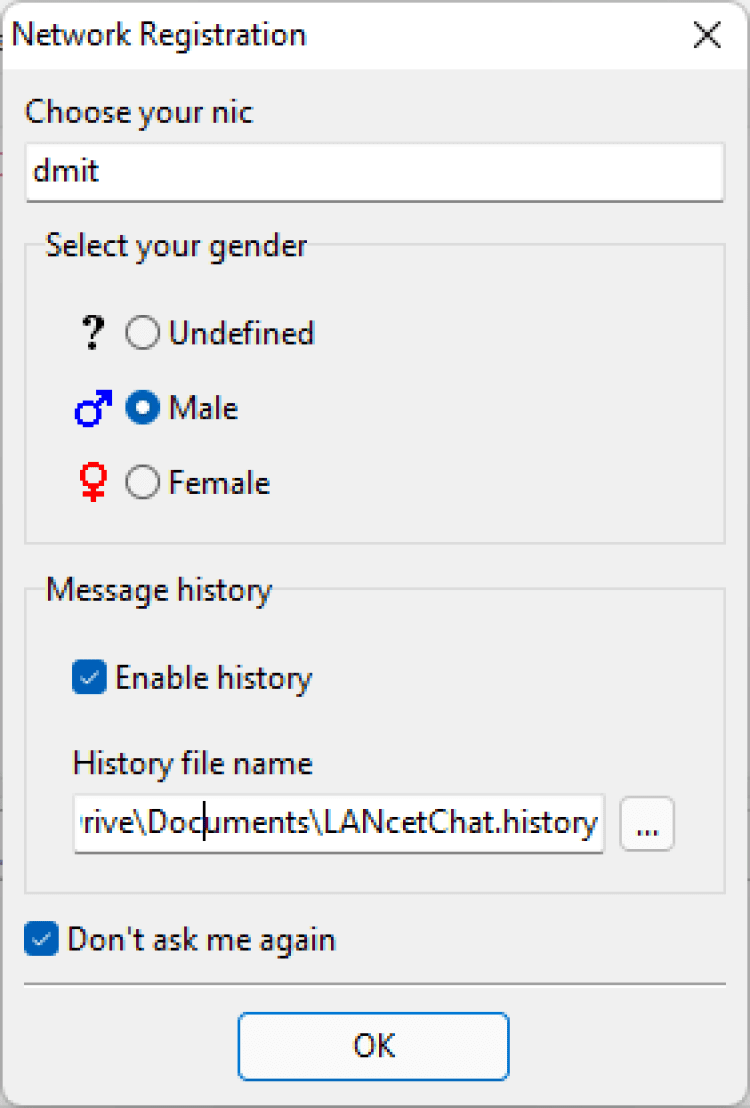Click the "Don't ask me again" label text
The width and height of the screenshot is (750, 1108).
(x=202, y=941)
